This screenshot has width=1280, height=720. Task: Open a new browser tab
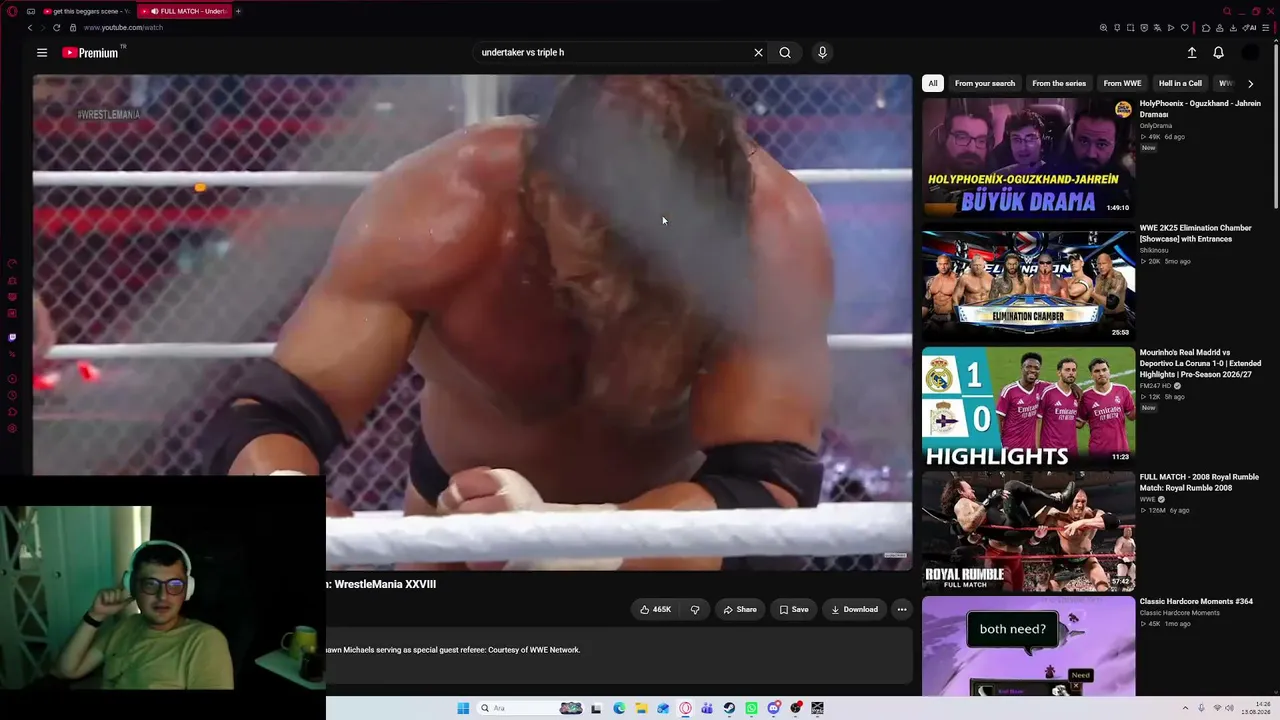point(238,11)
